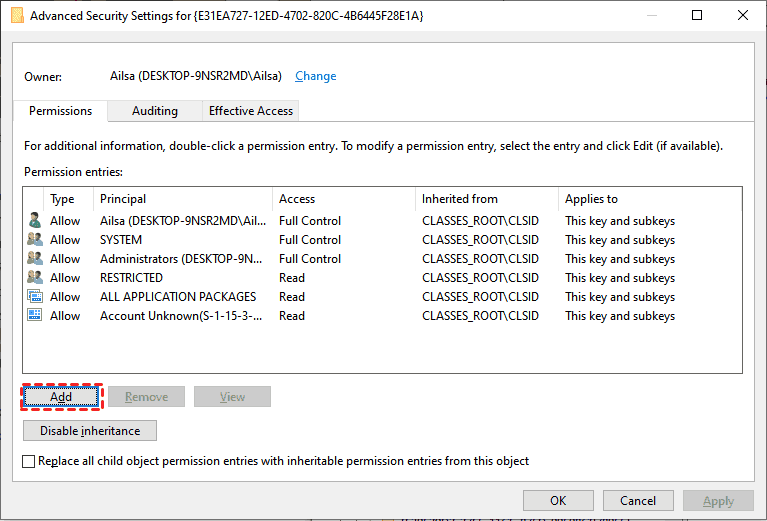
Task: Select the Permissions tab
Action: [61, 111]
